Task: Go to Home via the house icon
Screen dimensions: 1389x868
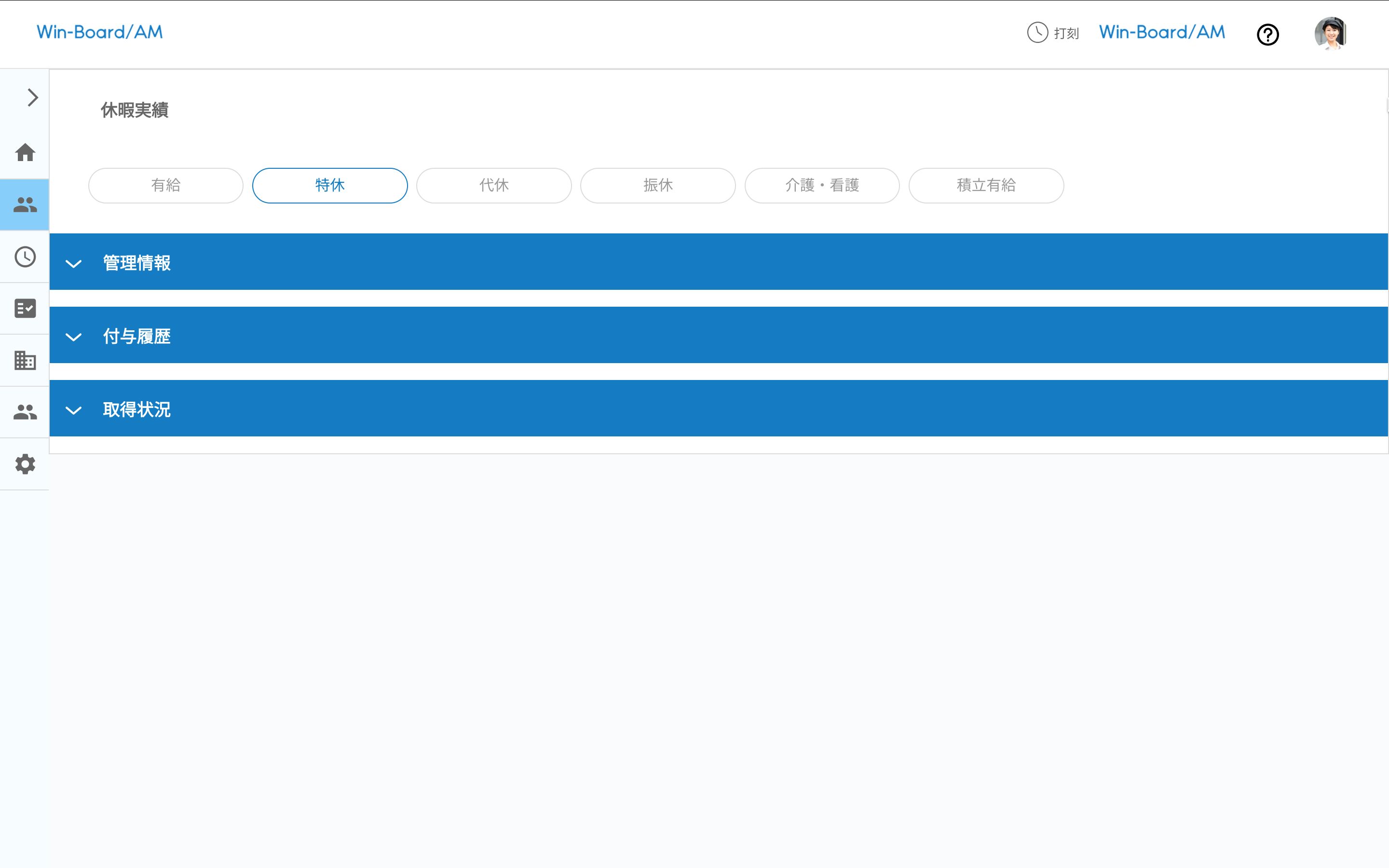Action: [x=25, y=153]
